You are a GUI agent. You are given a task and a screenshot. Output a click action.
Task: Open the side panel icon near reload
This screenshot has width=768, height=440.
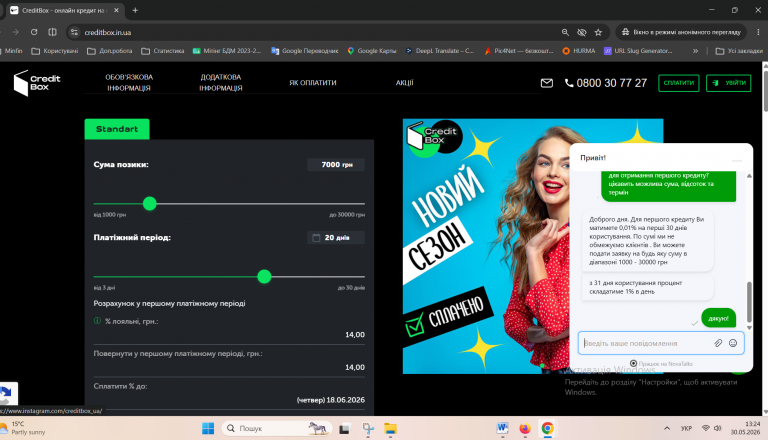point(52,32)
